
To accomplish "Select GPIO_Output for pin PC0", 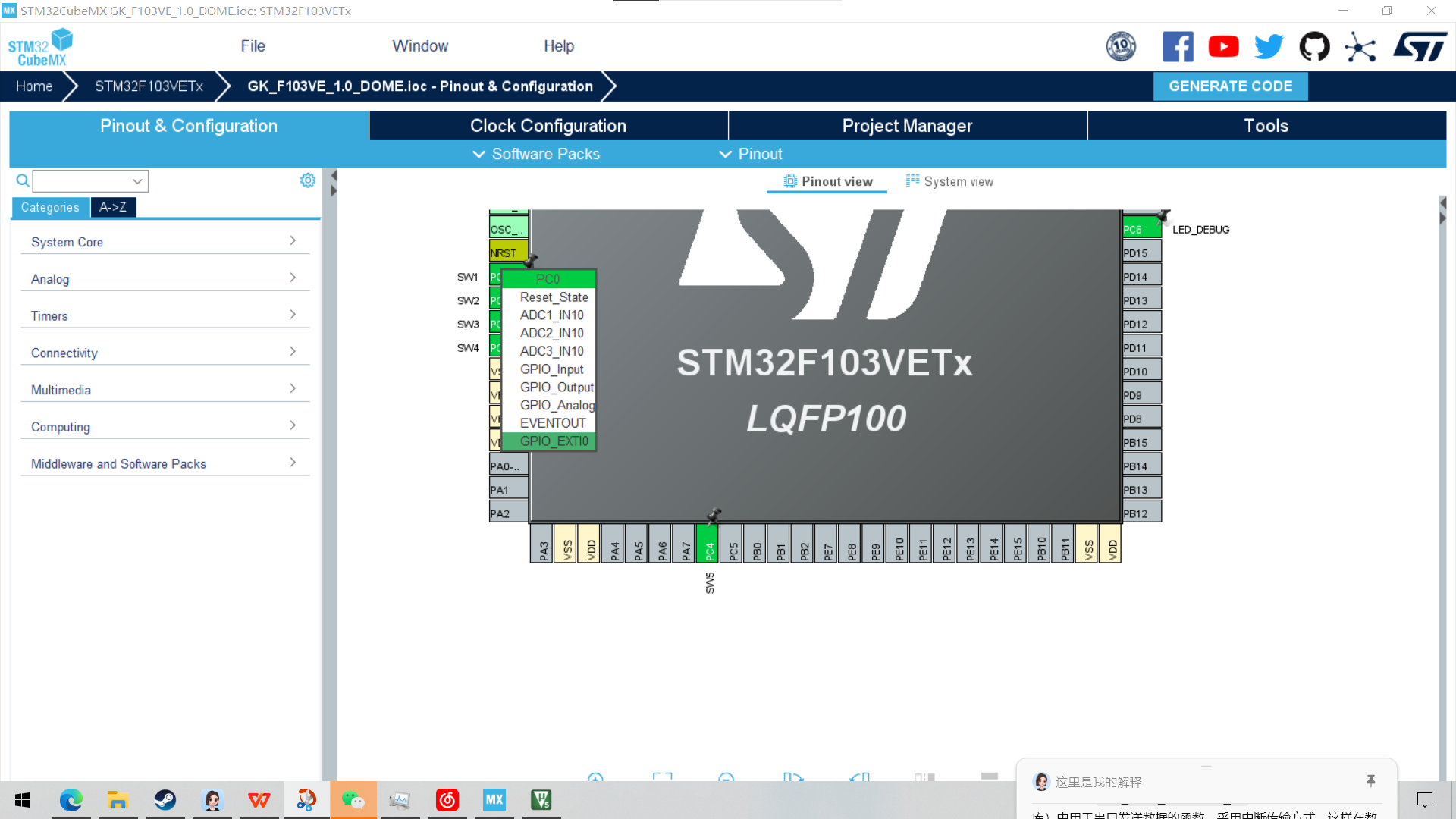I will click(556, 387).
